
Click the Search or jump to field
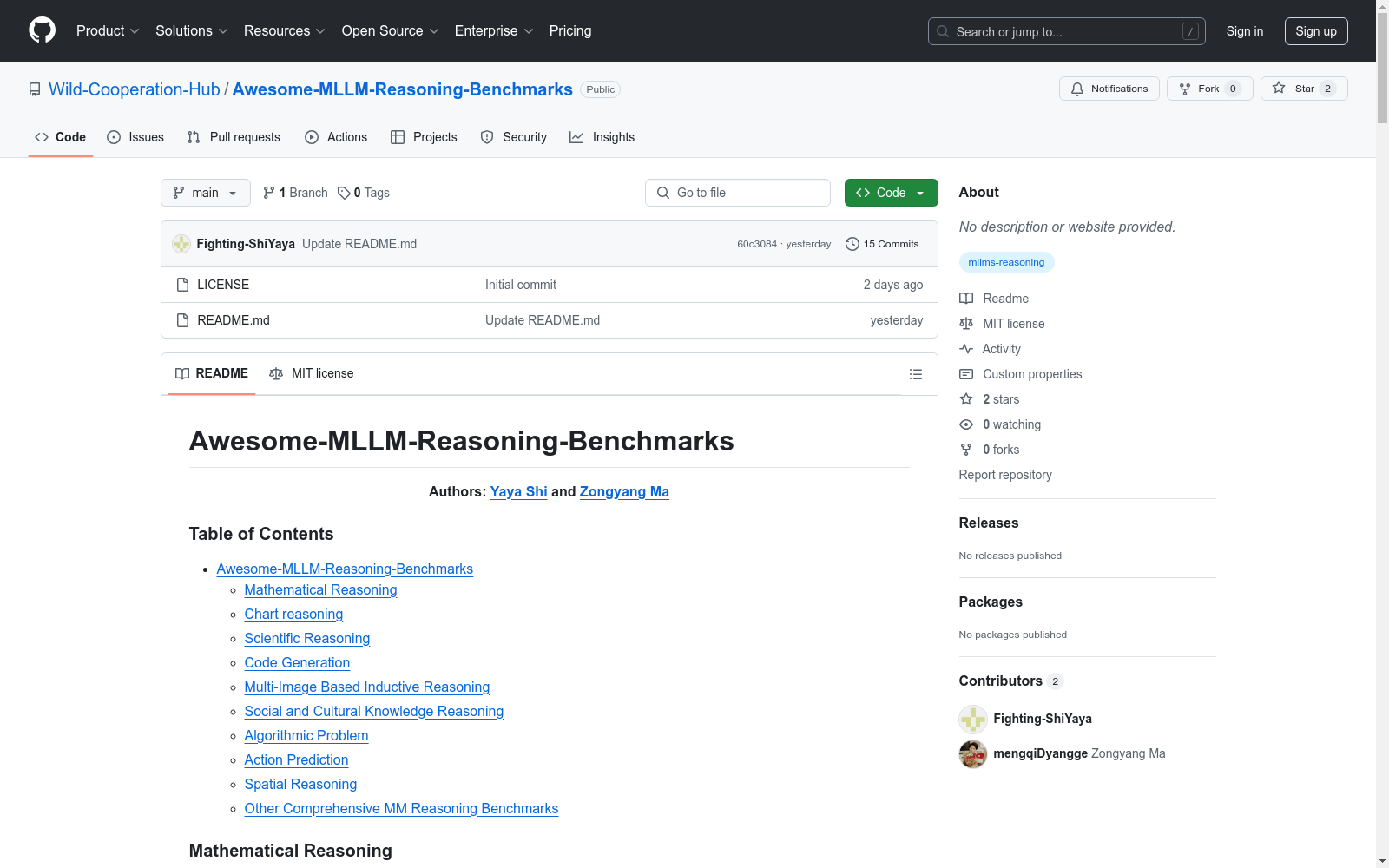coord(1067,31)
